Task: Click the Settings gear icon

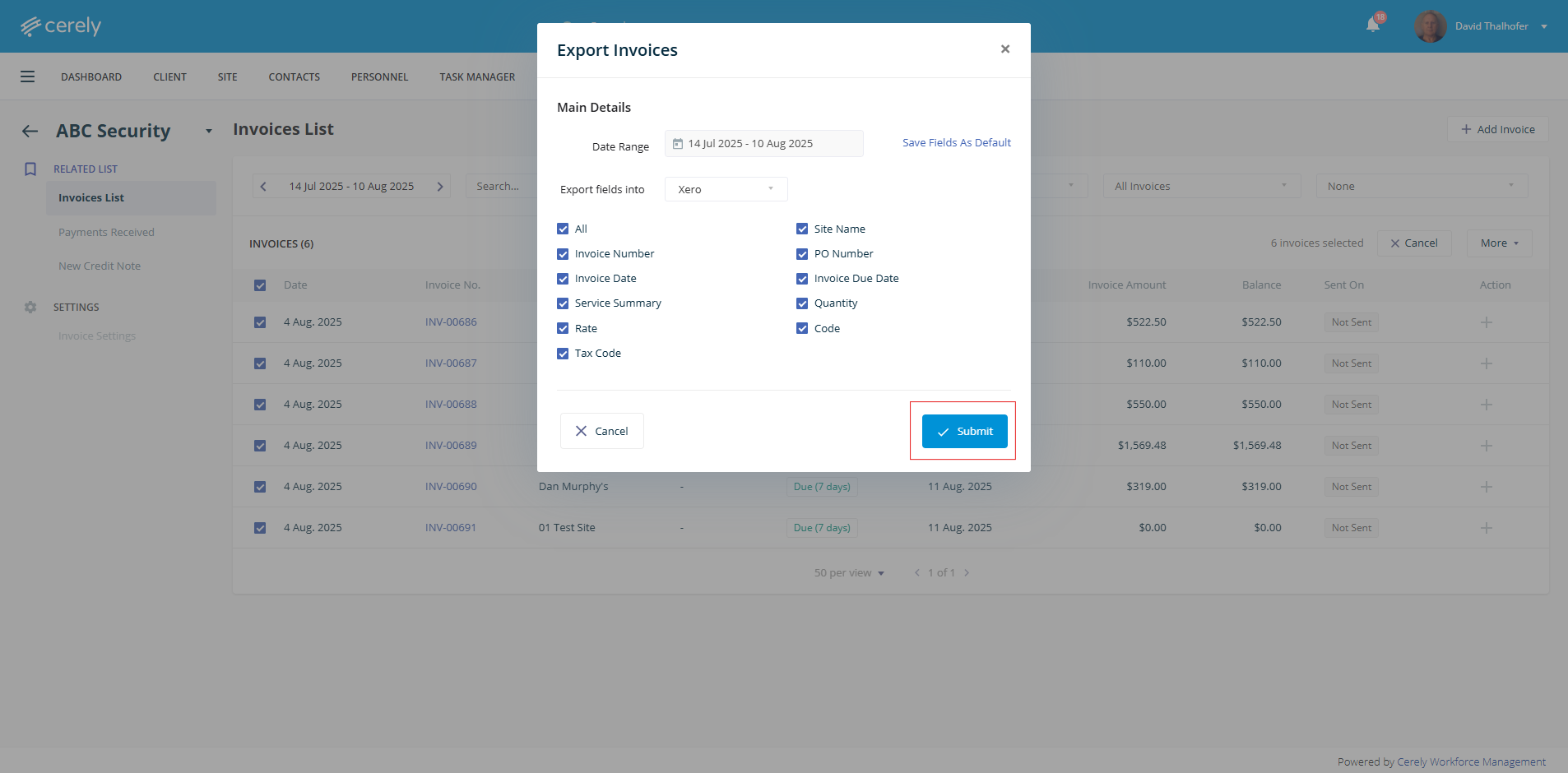Action: (30, 307)
